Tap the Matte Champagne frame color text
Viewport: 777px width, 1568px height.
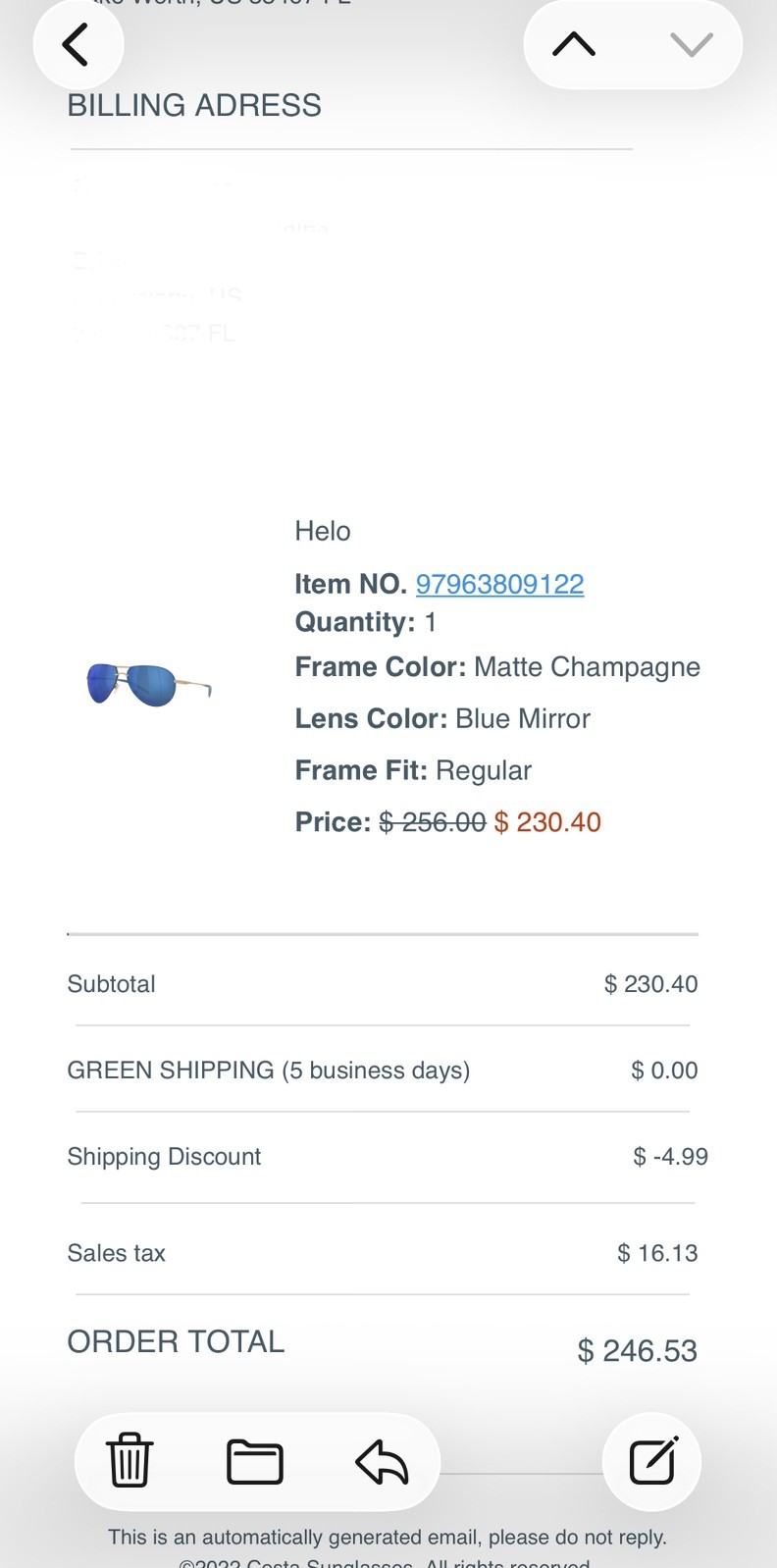587,667
